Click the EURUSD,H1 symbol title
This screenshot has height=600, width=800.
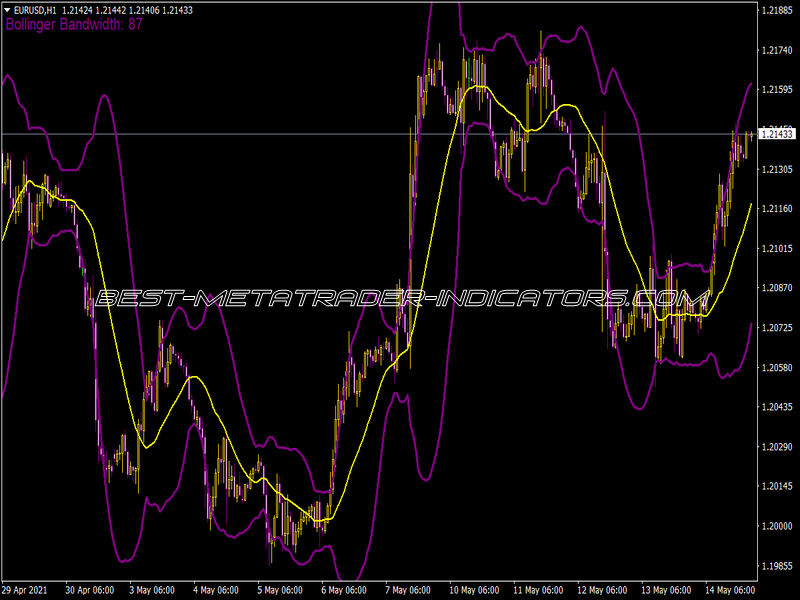[x=35, y=10]
